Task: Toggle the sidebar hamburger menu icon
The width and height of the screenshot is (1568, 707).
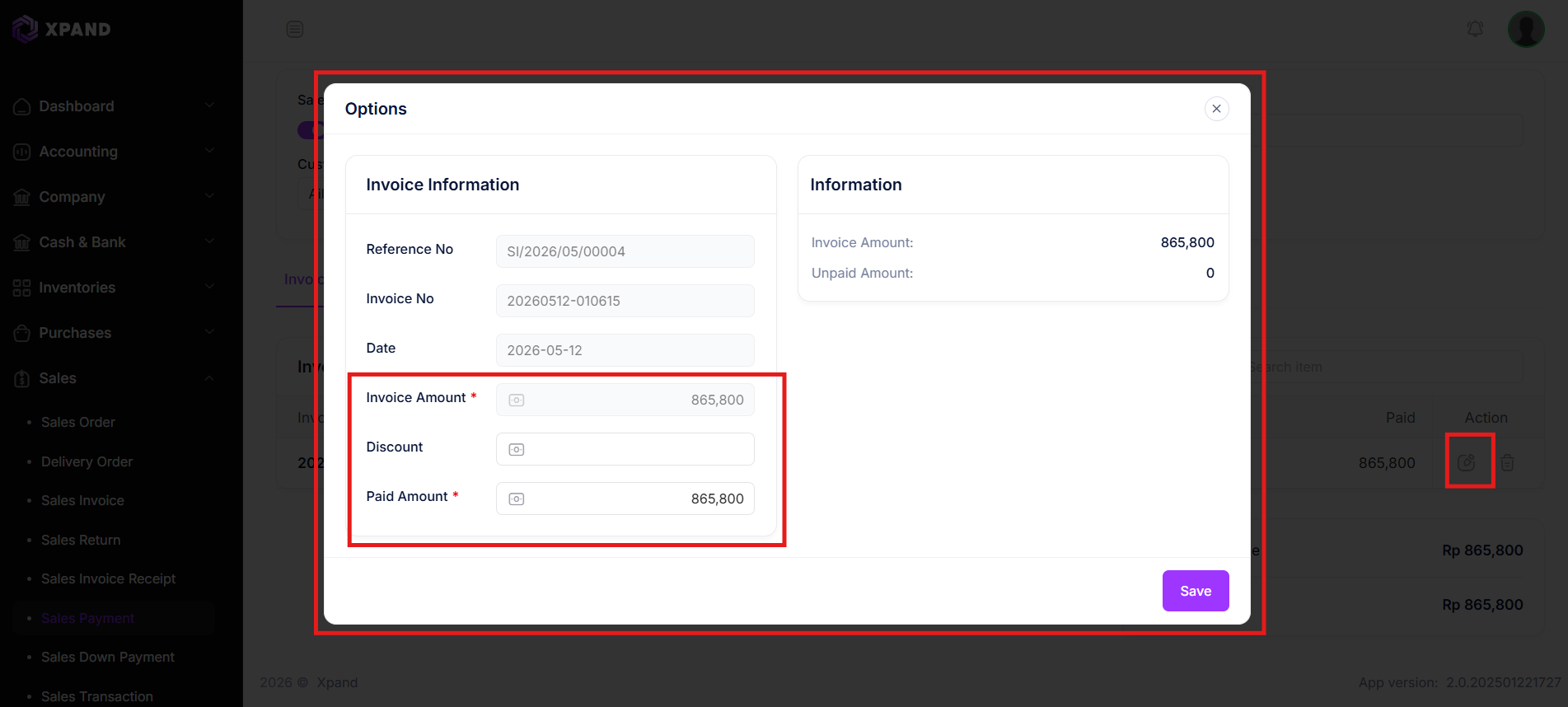Action: [295, 30]
